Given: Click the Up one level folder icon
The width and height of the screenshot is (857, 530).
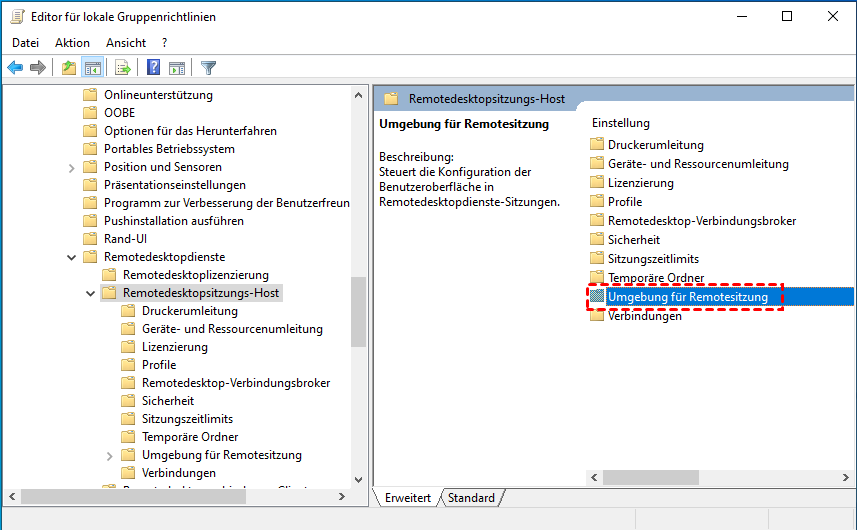Looking at the screenshot, I should [x=68, y=68].
